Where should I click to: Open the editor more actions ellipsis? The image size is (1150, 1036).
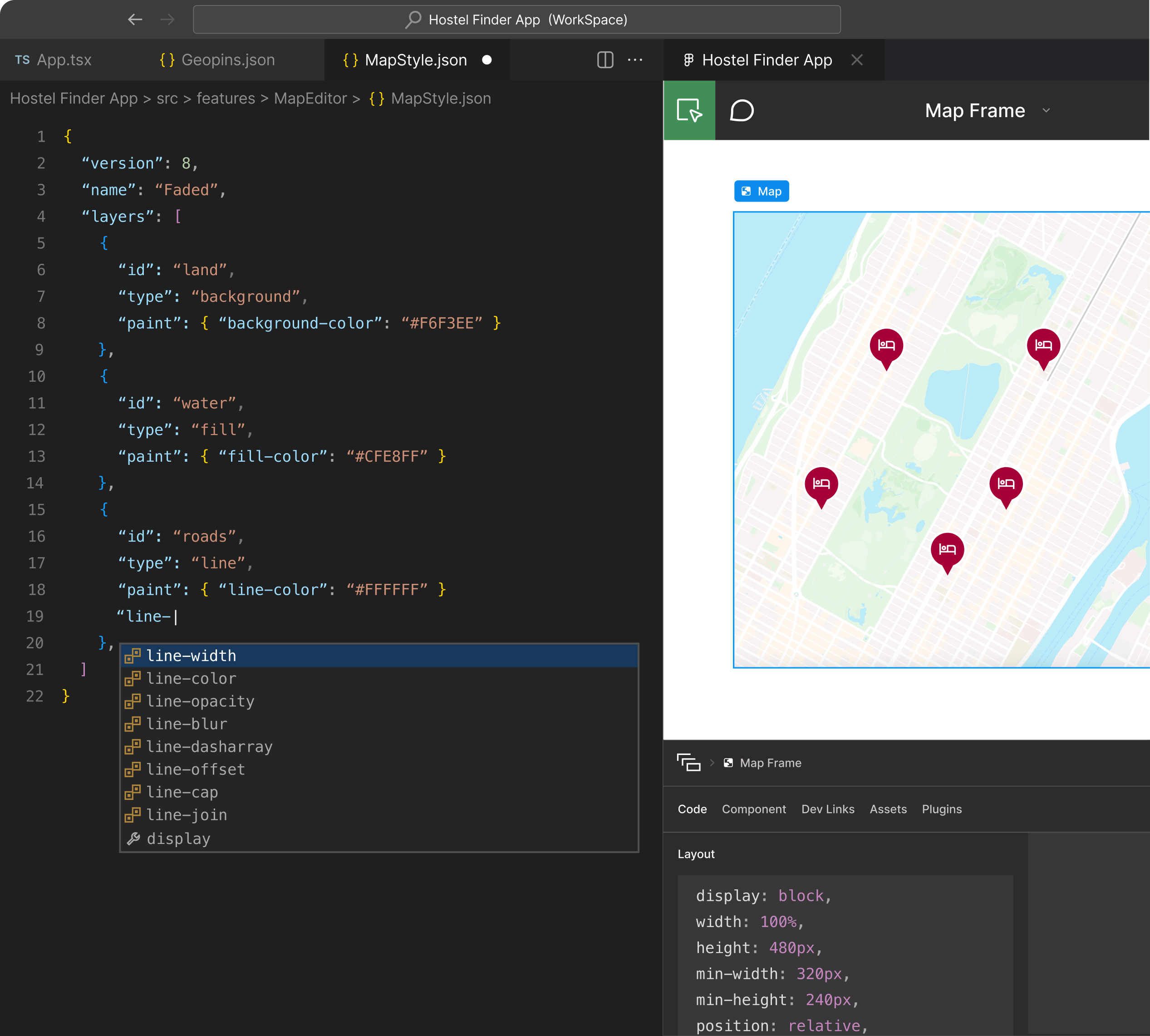pyautogui.click(x=635, y=60)
